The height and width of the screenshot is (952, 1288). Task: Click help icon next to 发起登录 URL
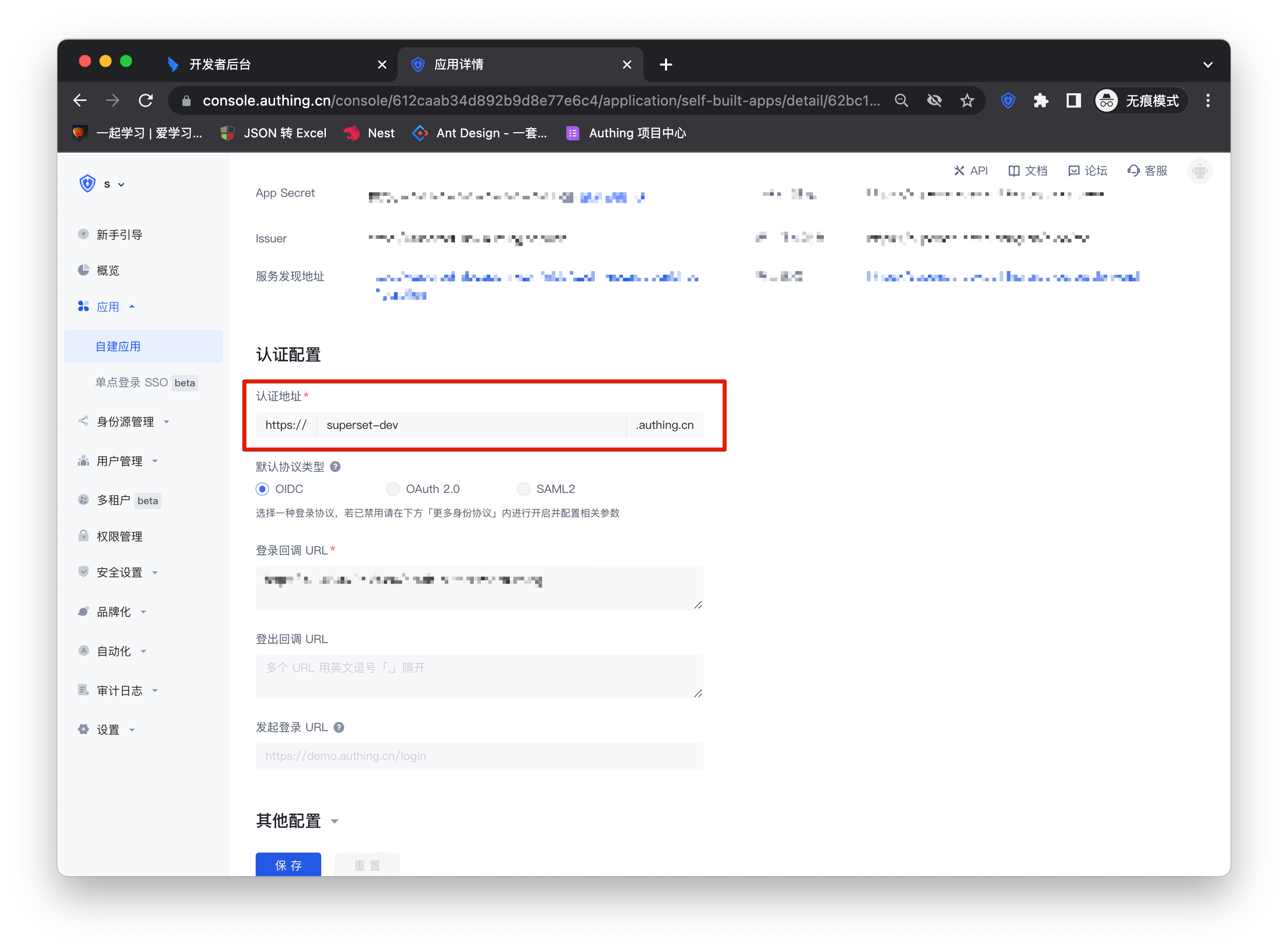[339, 727]
